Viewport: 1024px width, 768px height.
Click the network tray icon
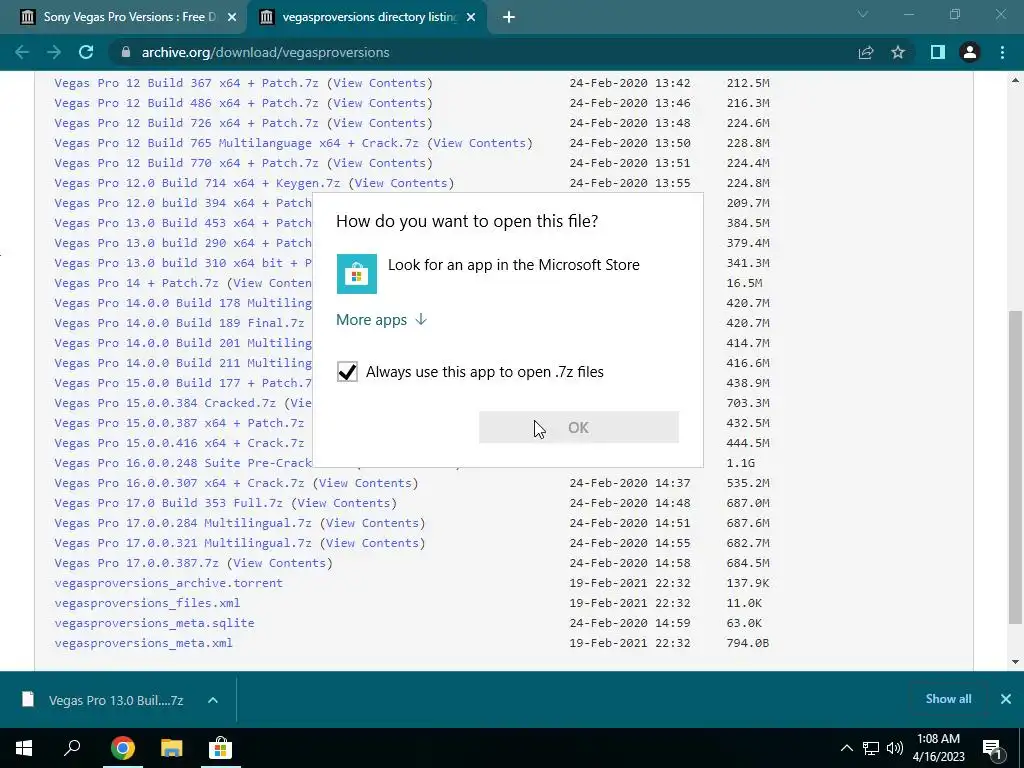[871, 748]
